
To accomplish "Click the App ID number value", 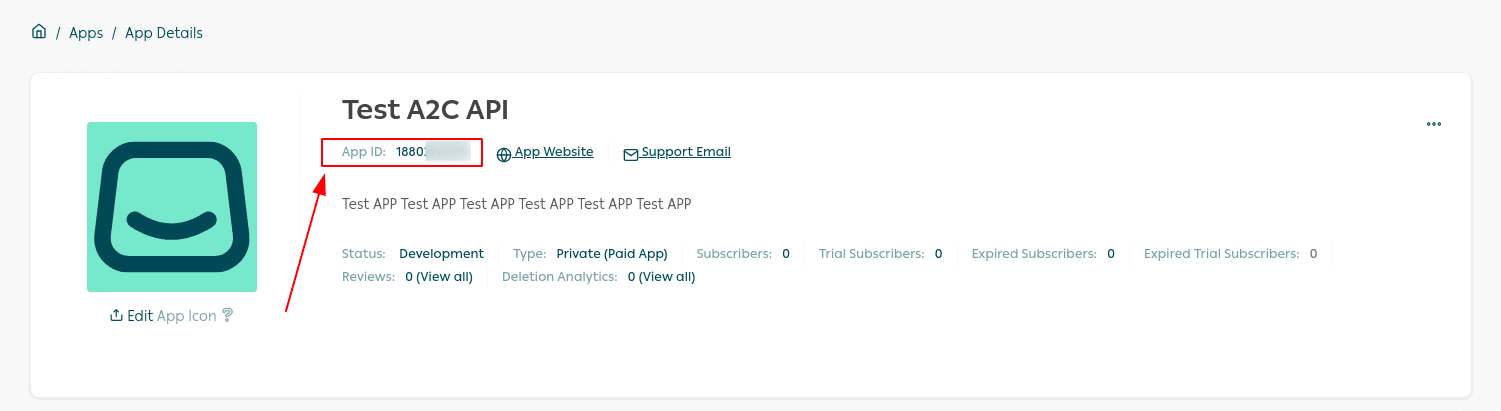I will [x=432, y=152].
